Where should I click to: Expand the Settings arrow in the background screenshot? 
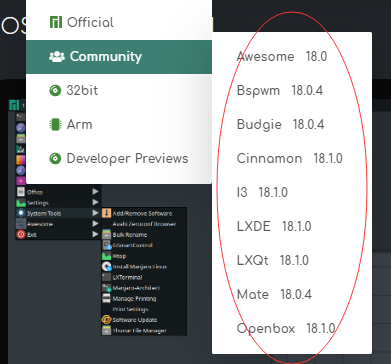click(96, 202)
